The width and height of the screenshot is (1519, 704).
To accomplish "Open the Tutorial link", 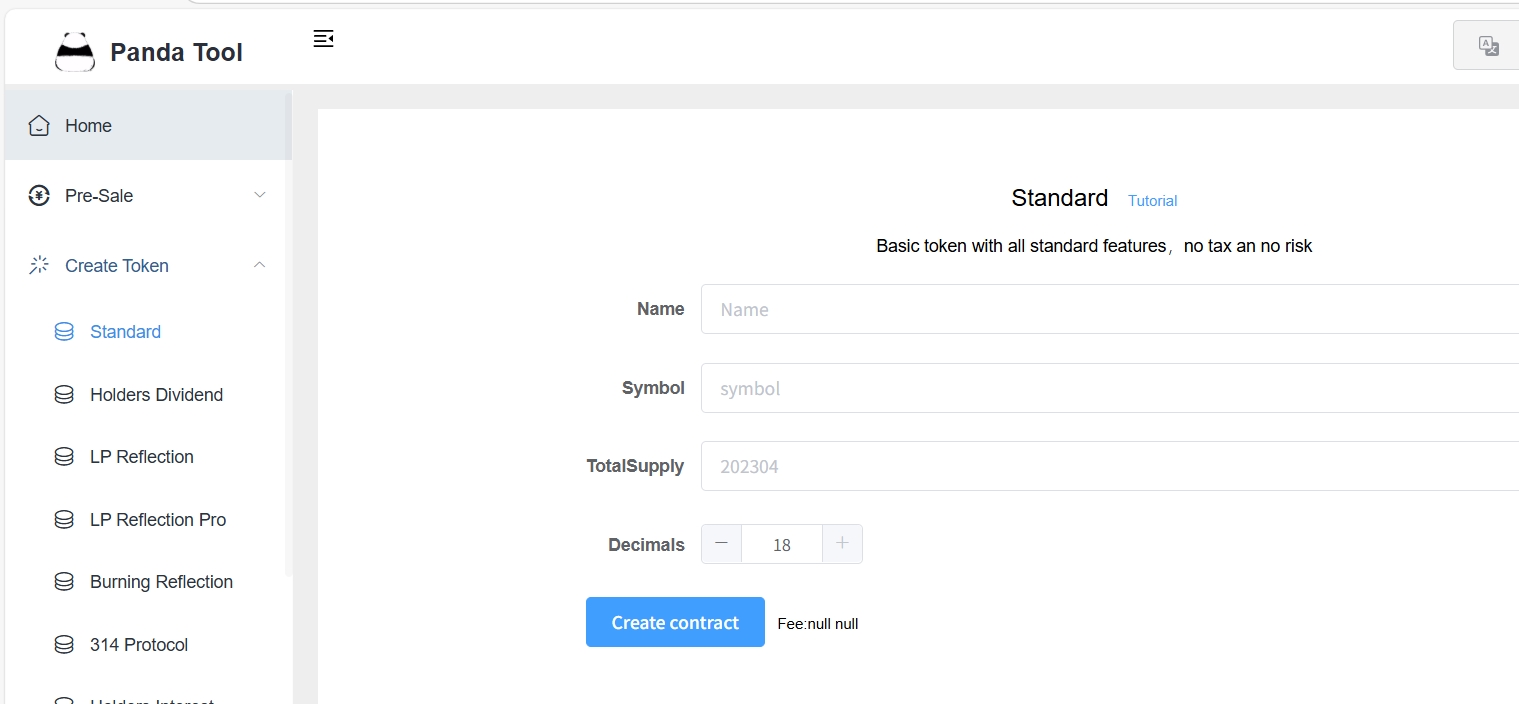I will click(x=1152, y=201).
